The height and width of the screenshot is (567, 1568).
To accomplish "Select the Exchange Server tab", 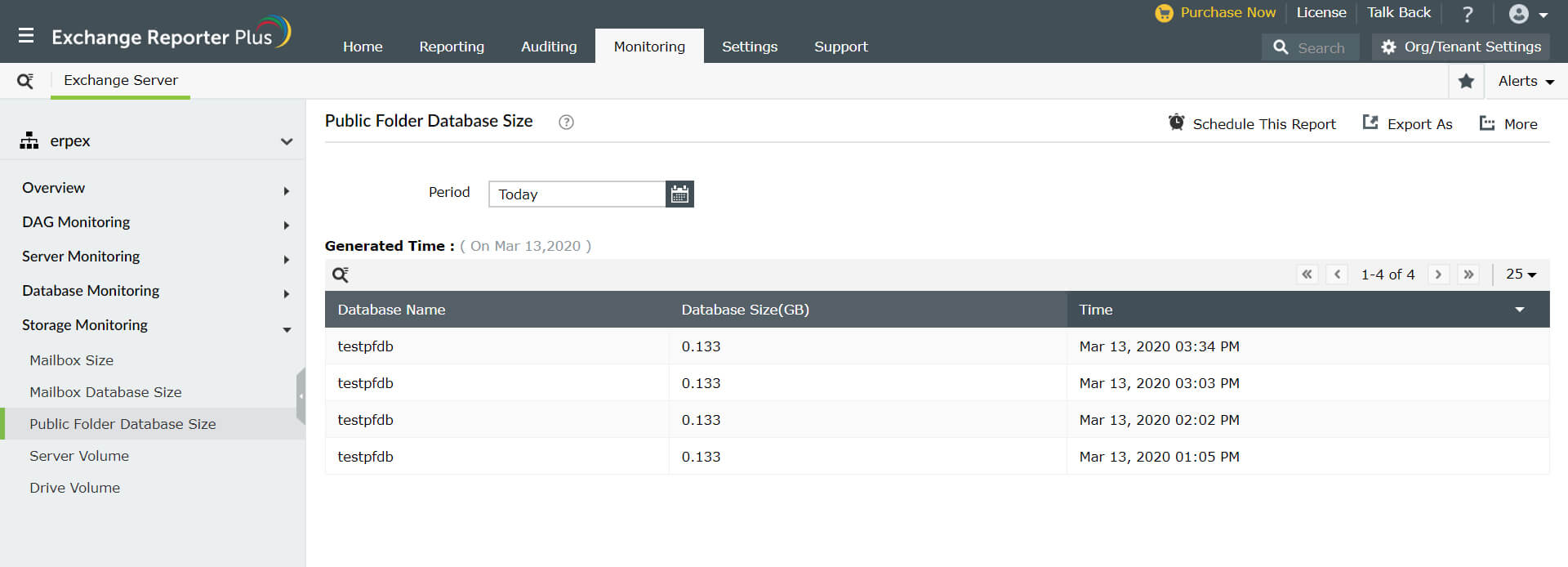I will point(121,80).
